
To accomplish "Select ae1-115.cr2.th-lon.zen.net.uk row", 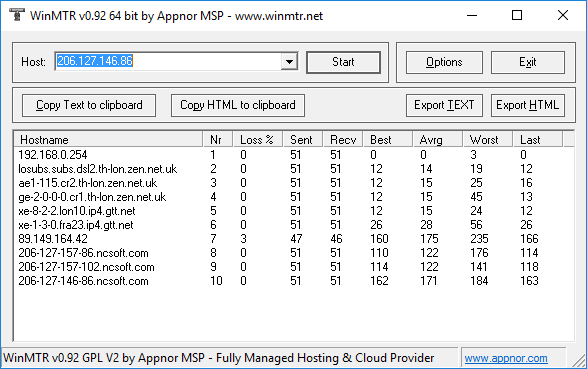I will [294, 183].
